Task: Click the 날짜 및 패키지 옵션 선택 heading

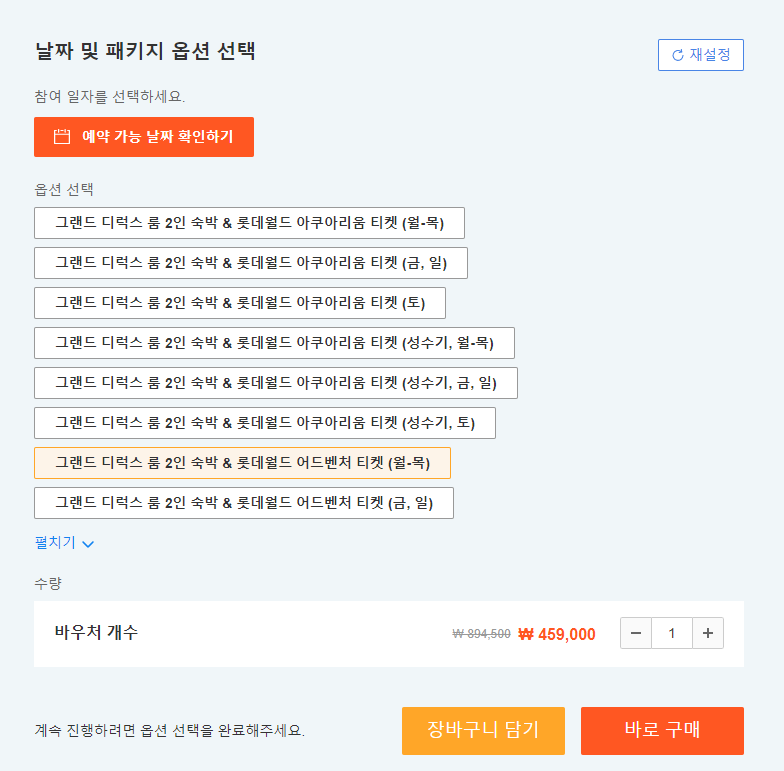Action: (x=146, y=51)
